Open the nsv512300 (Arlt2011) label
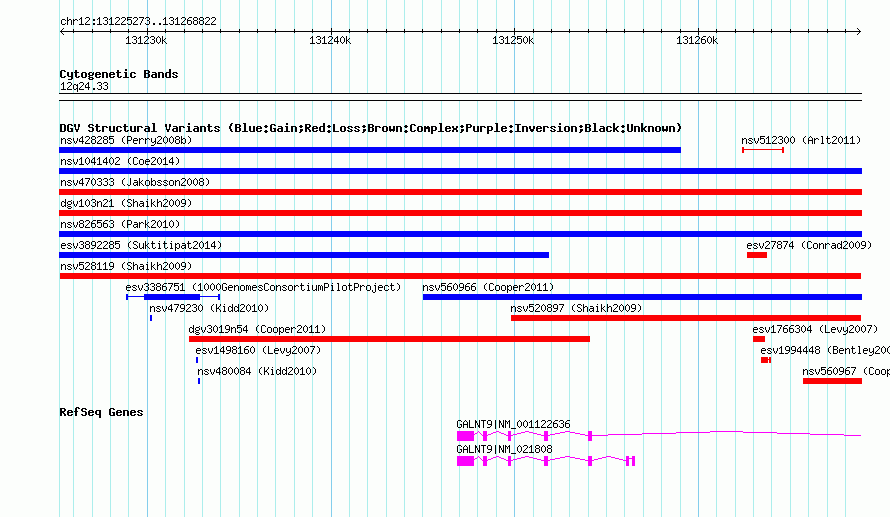The height and width of the screenshot is (517, 890). click(x=801, y=140)
